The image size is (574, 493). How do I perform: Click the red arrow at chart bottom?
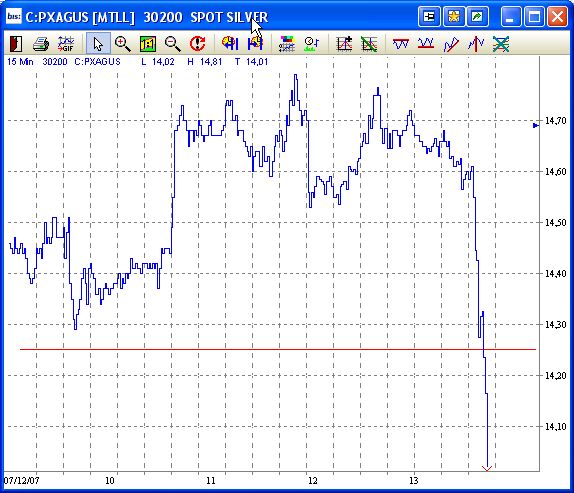pyautogui.click(x=487, y=468)
